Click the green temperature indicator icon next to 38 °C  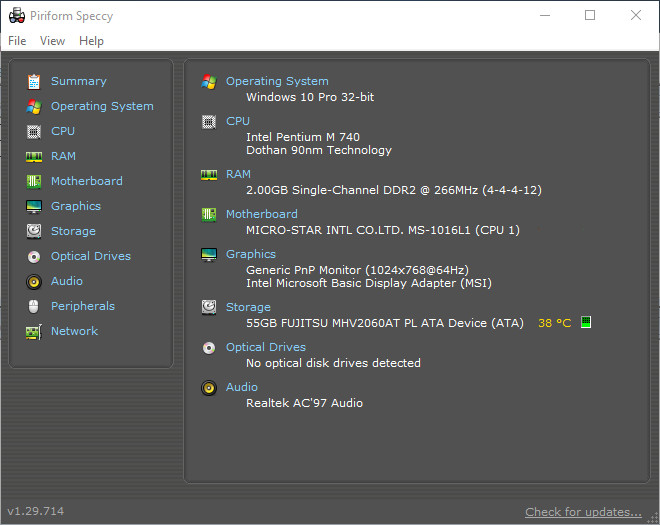tap(586, 322)
